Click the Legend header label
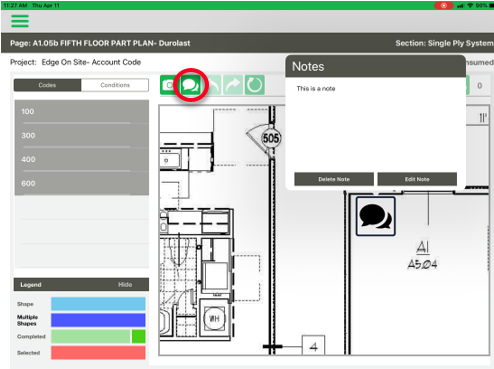 (x=31, y=285)
